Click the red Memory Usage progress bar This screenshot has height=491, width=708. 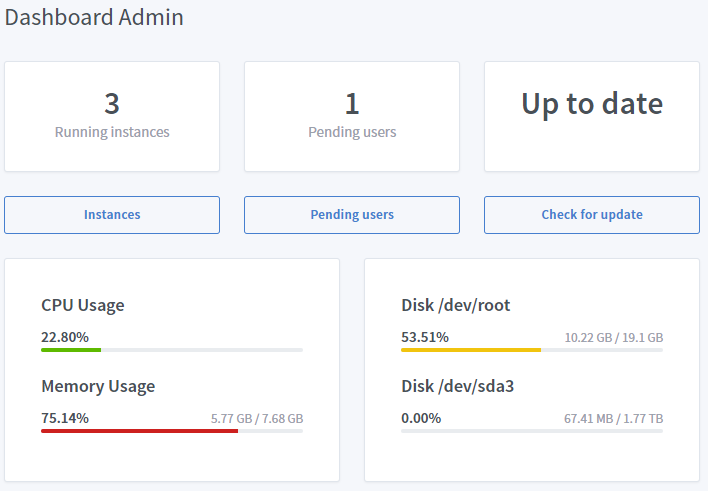[139, 431]
